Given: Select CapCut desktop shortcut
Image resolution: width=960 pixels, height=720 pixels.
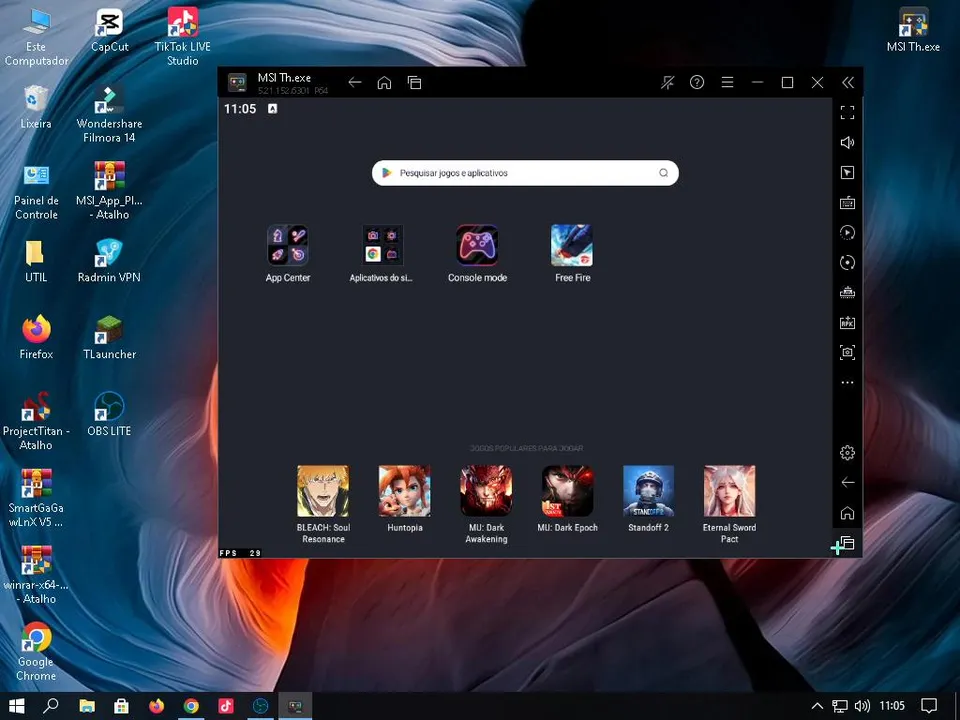Looking at the screenshot, I should point(110,31).
